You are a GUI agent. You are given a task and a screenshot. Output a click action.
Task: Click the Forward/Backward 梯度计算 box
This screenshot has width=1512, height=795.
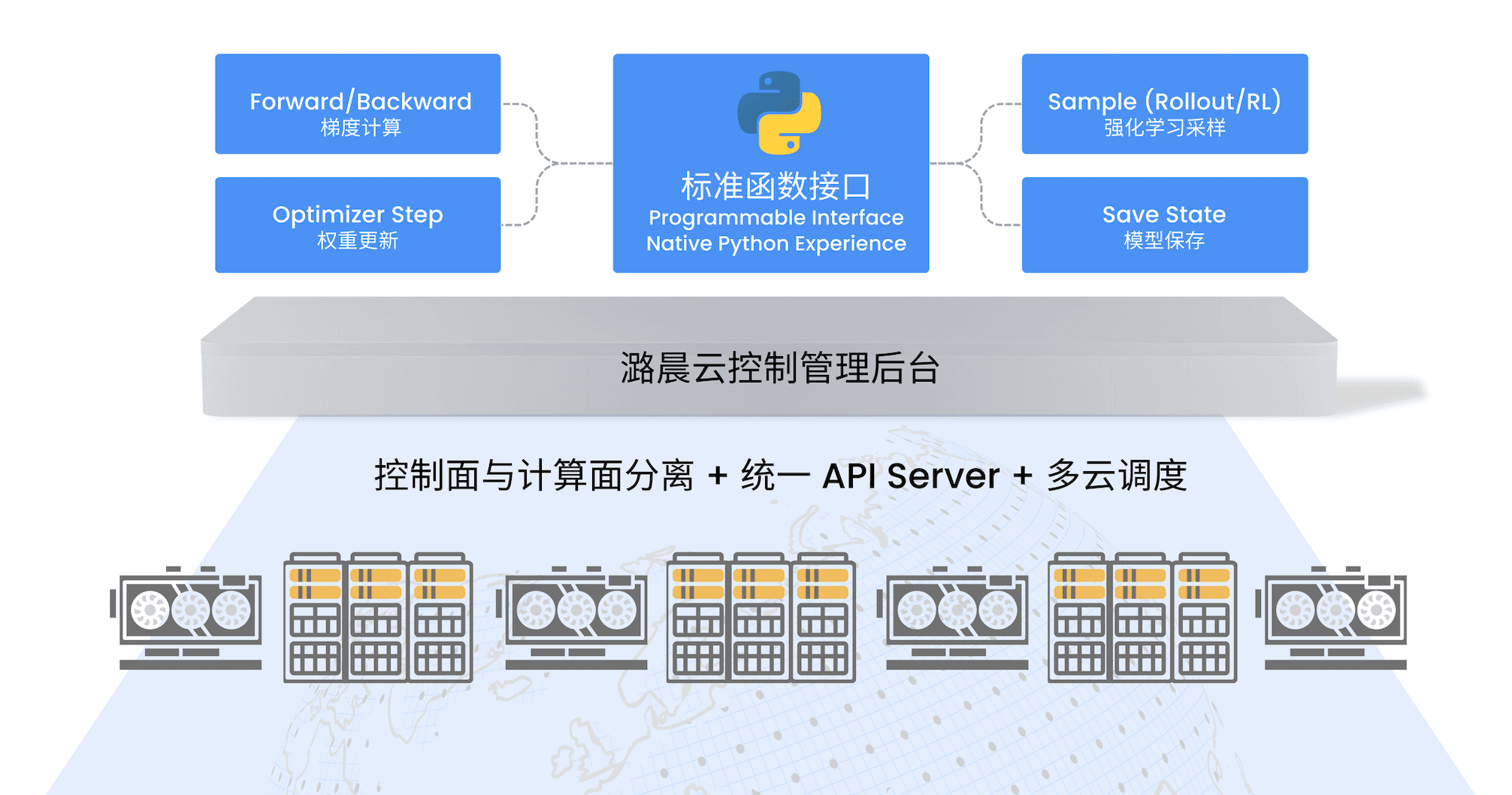coord(358,104)
